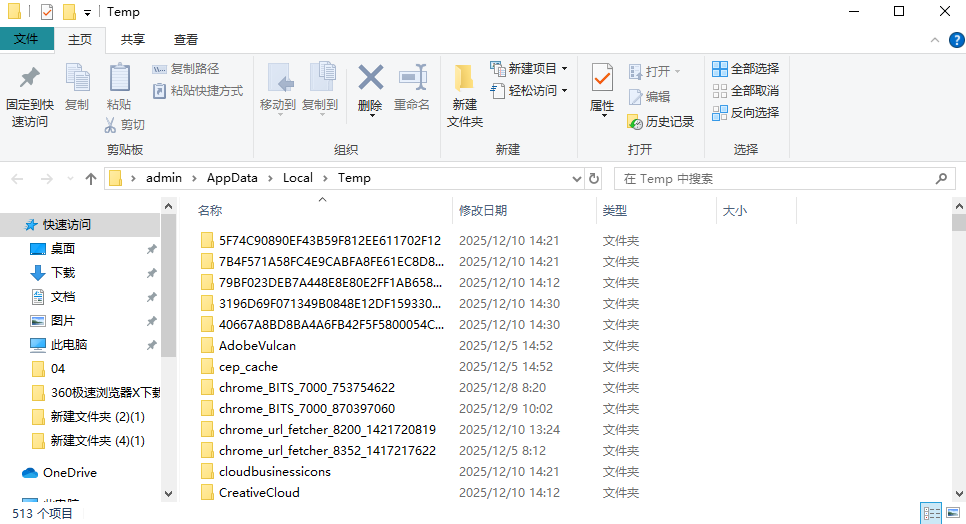Image resolution: width=966 pixels, height=524 pixels.
Task: Switch to the 主页 ribbon tab
Action: [x=79, y=39]
